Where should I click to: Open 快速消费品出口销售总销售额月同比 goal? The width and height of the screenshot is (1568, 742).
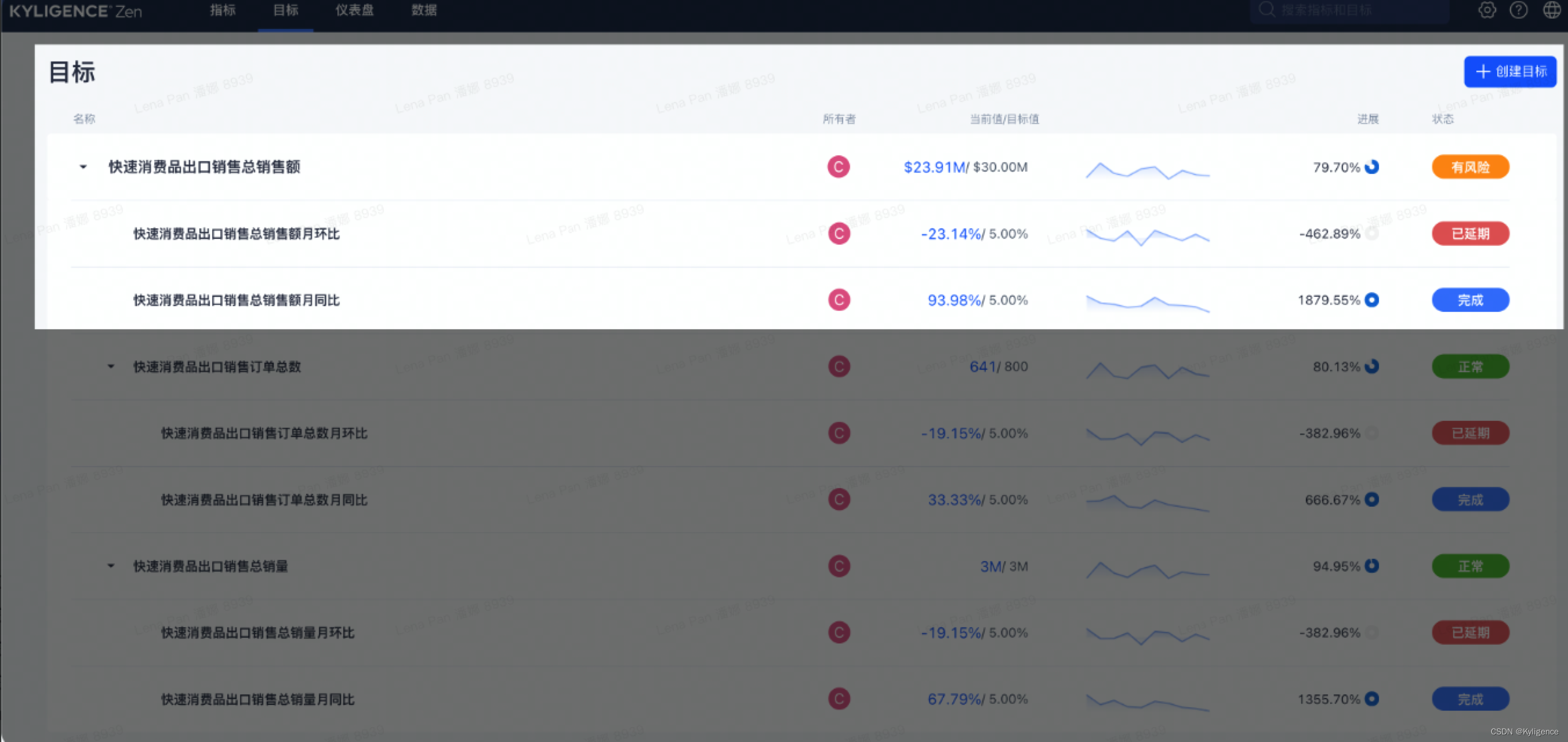pos(236,300)
